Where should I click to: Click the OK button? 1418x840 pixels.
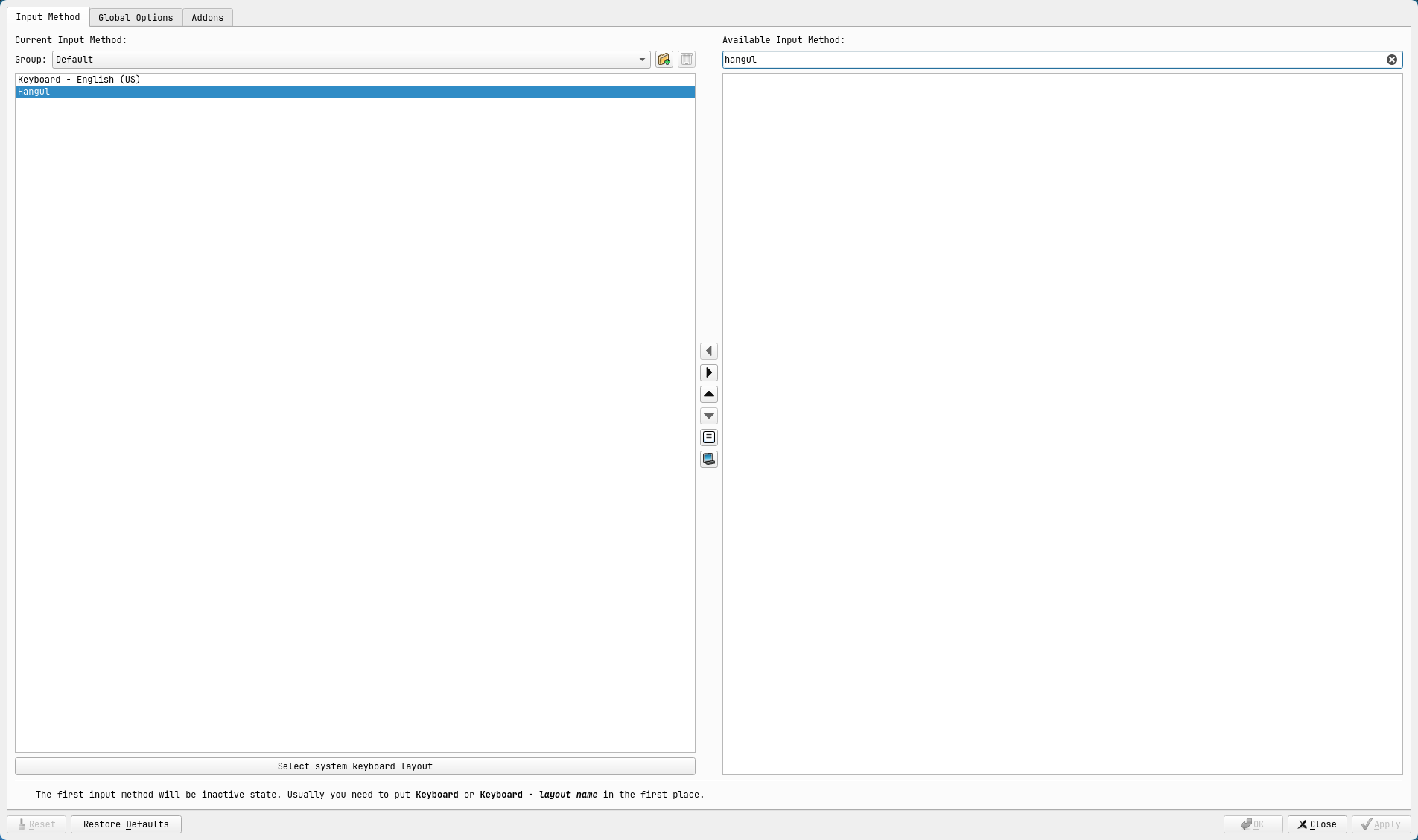(x=1253, y=824)
